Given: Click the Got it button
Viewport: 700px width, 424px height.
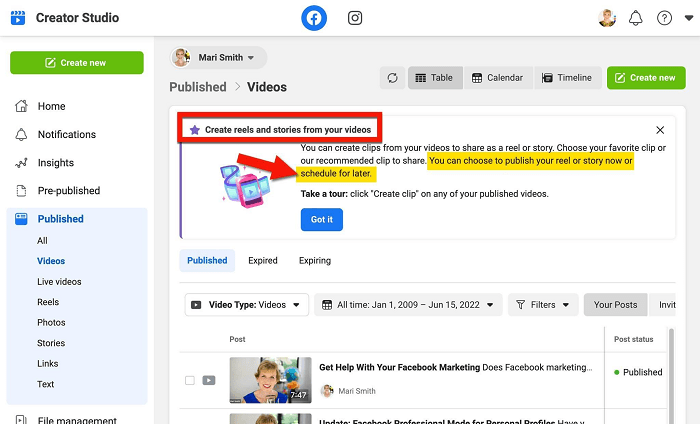Looking at the screenshot, I should coord(321,219).
